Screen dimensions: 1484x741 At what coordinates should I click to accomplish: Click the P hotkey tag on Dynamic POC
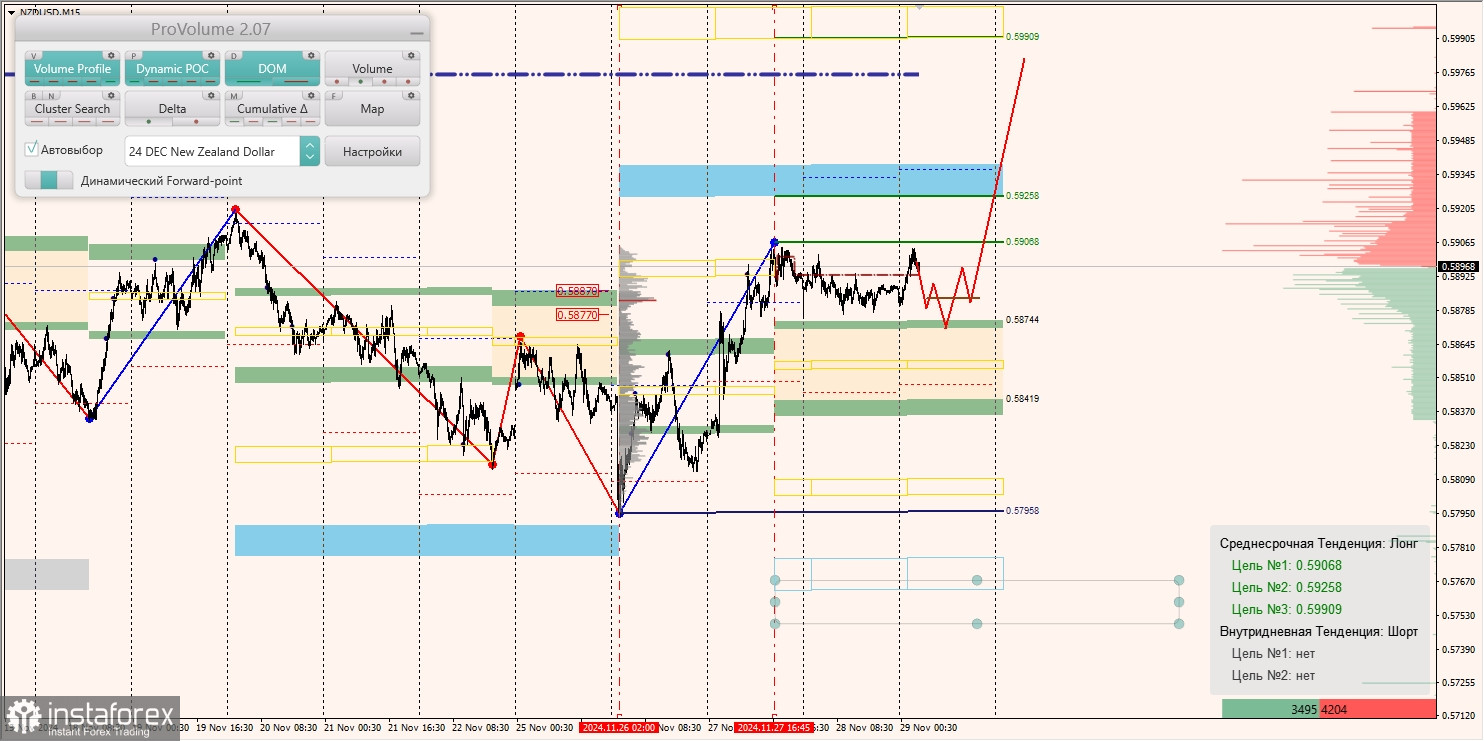[x=134, y=56]
